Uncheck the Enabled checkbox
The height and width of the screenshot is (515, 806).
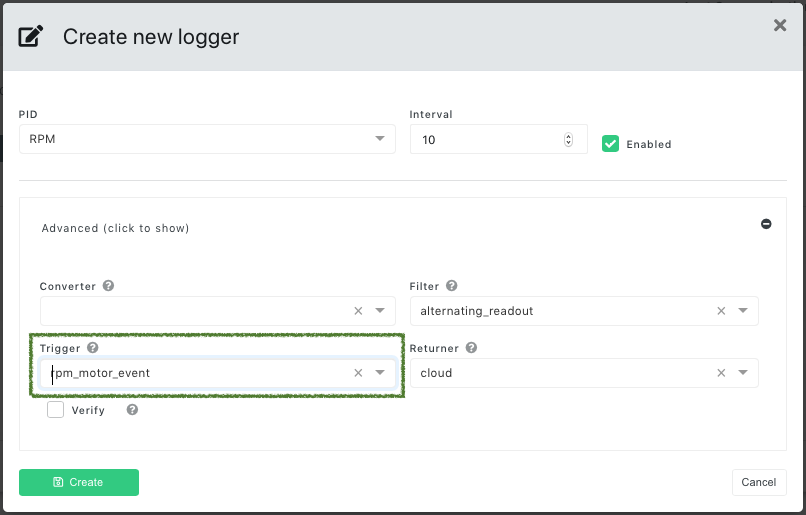point(610,144)
